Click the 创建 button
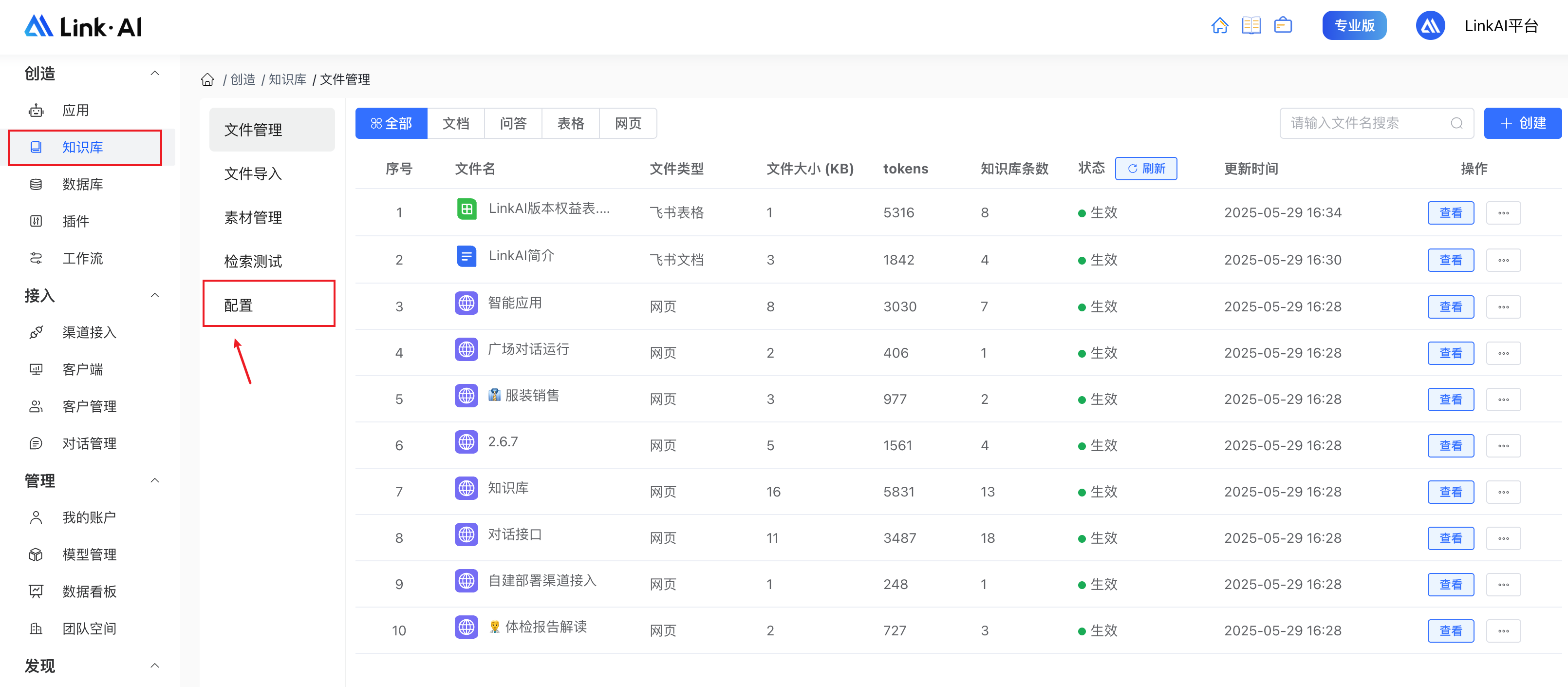Screen dimensions: 1568x687 coord(1522,123)
